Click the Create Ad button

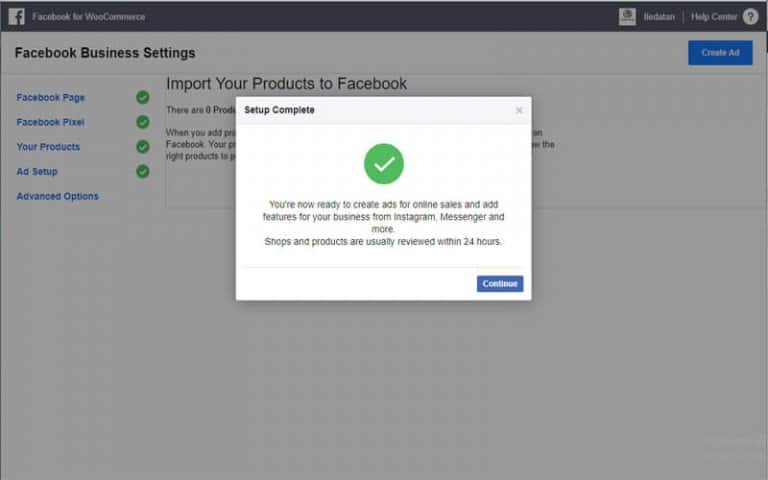pyautogui.click(x=720, y=53)
